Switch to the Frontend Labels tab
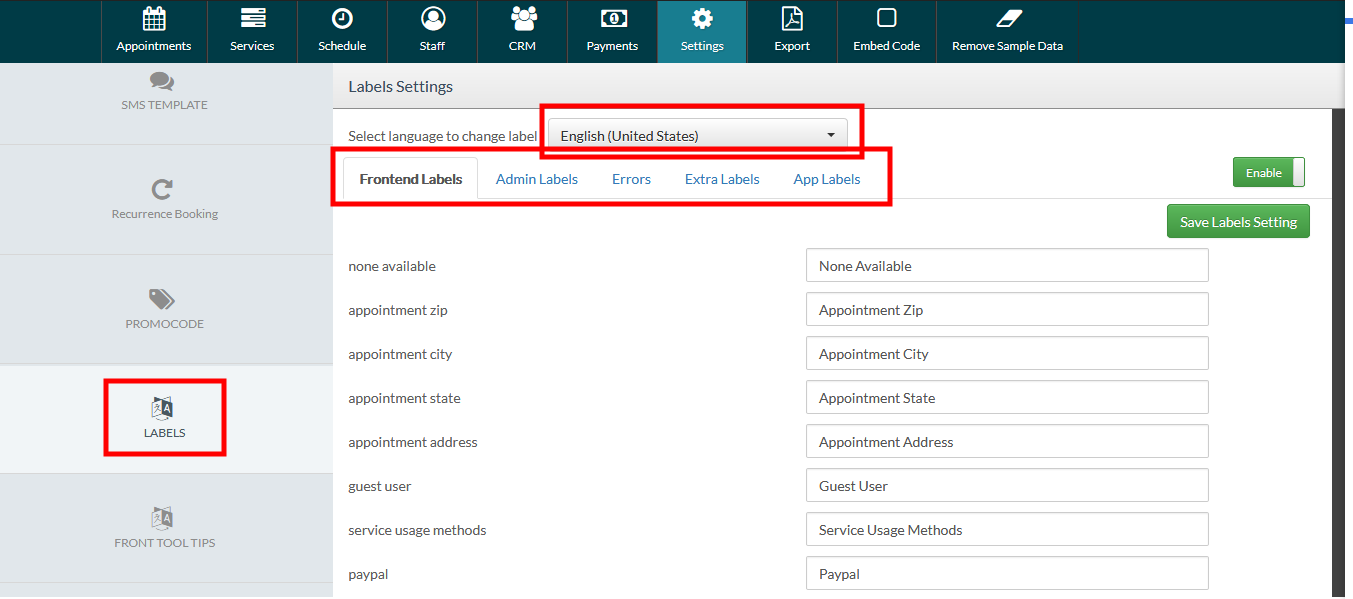This screenshot has width=1353, height=599. point(411,179)
